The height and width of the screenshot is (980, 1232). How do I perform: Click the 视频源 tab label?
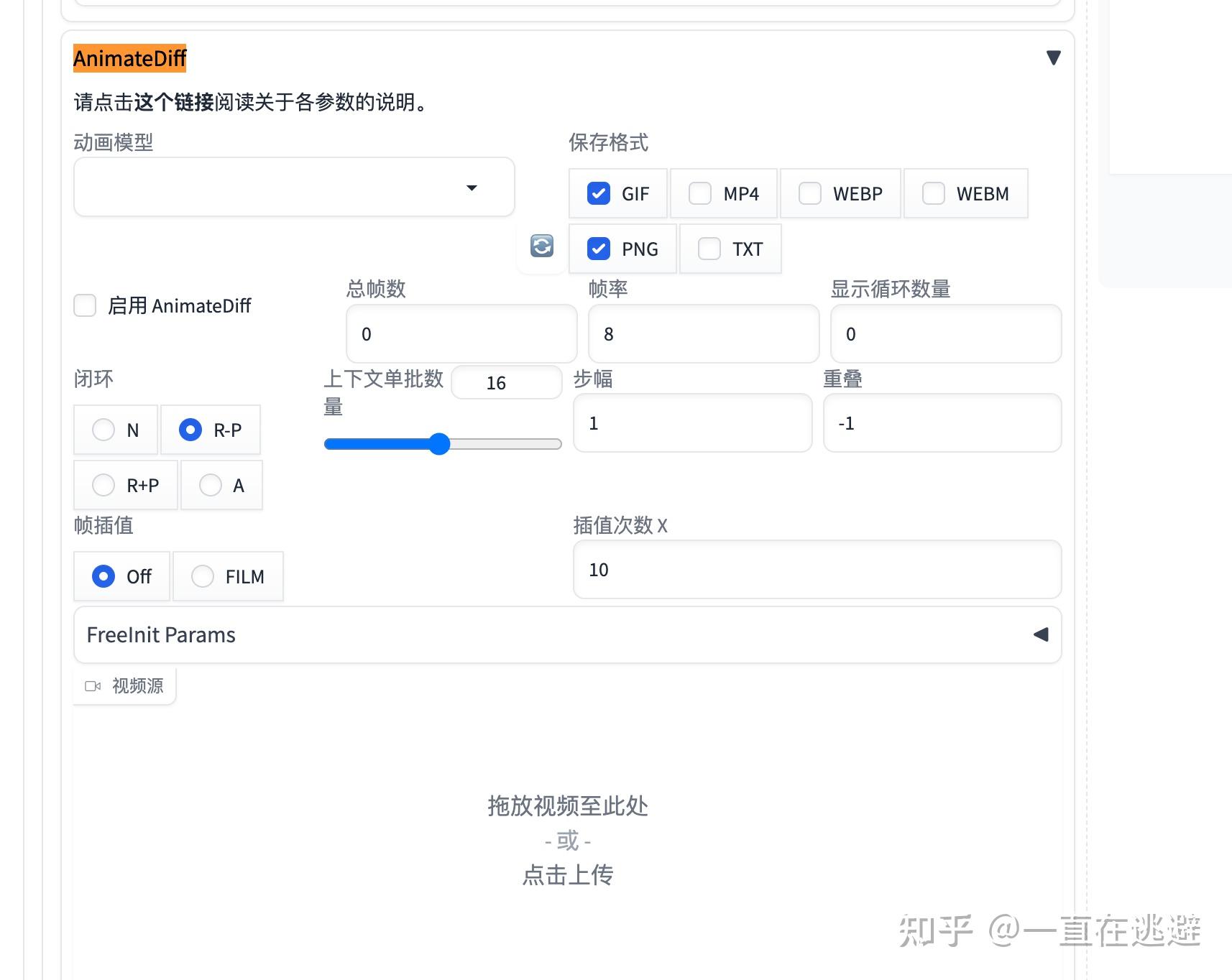click(138, 686)
